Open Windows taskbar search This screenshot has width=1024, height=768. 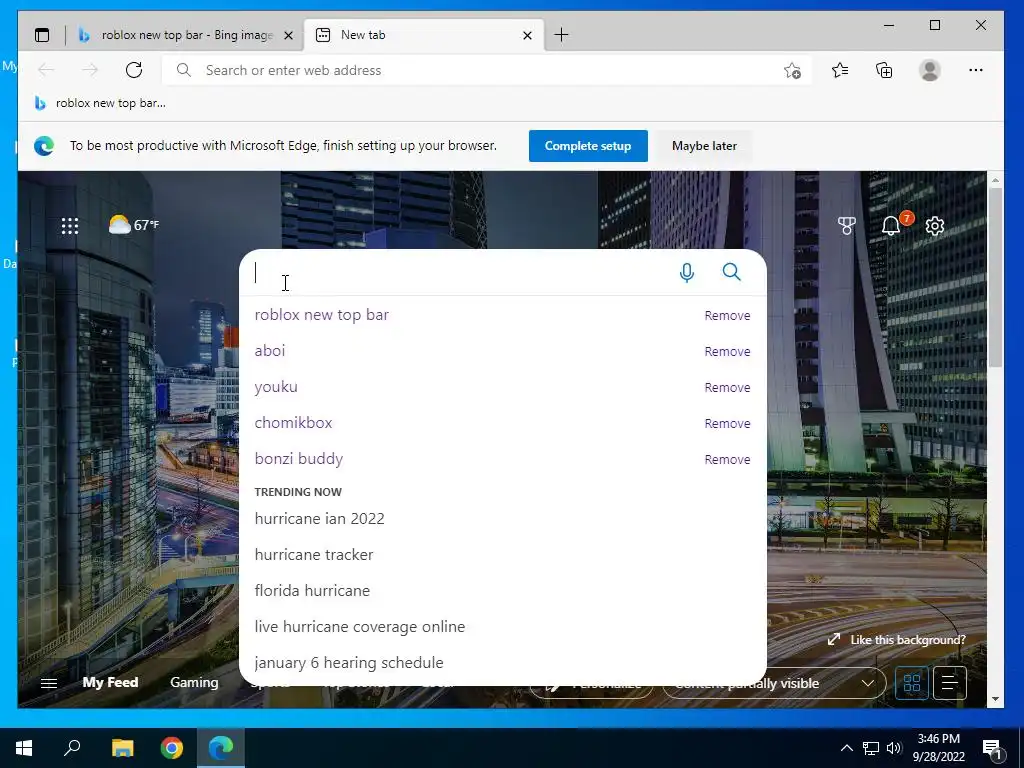pyautogui.click(x=72, y=748)
